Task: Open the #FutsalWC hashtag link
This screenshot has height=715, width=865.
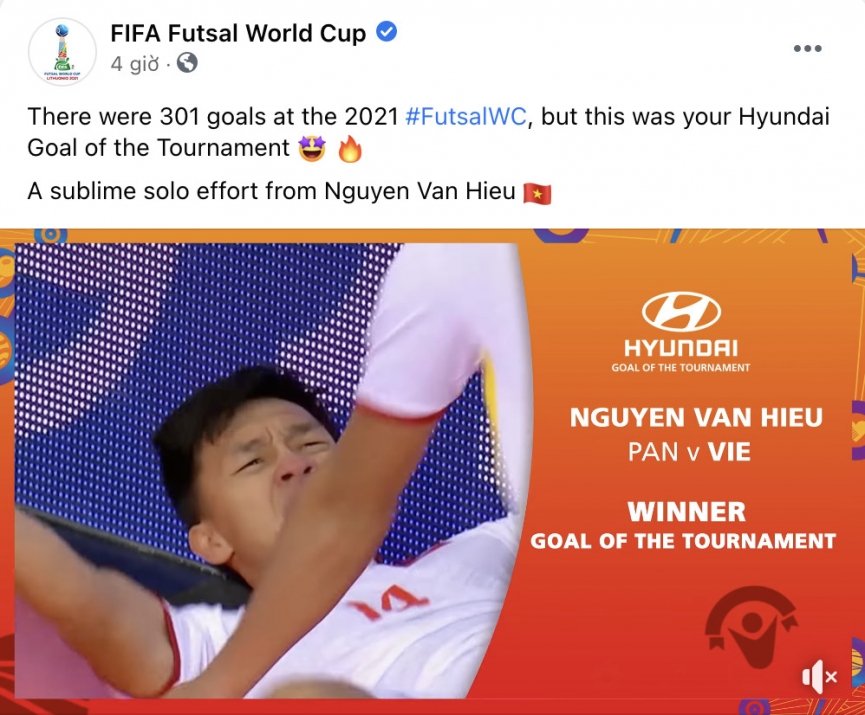Action: pyautogui.click(x=466, y=116)
